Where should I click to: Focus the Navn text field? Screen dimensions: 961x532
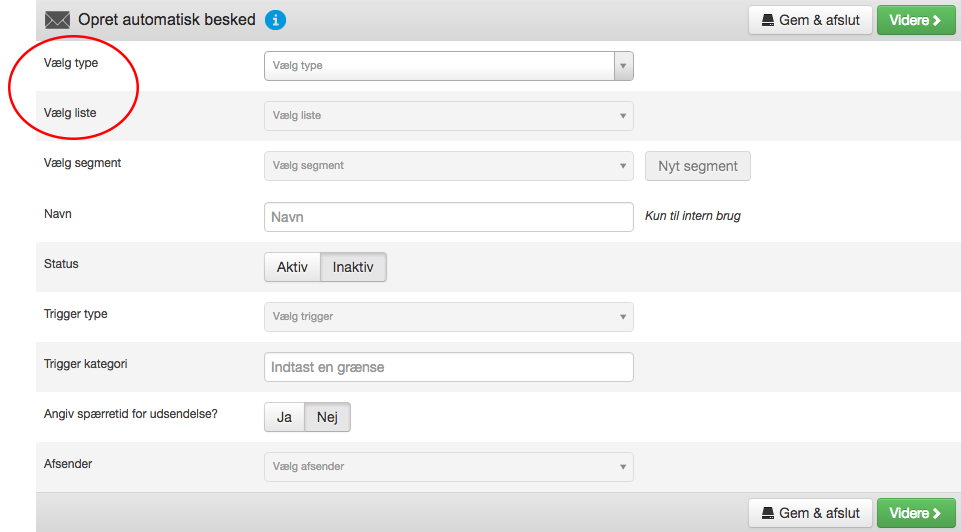pos(449,217)
